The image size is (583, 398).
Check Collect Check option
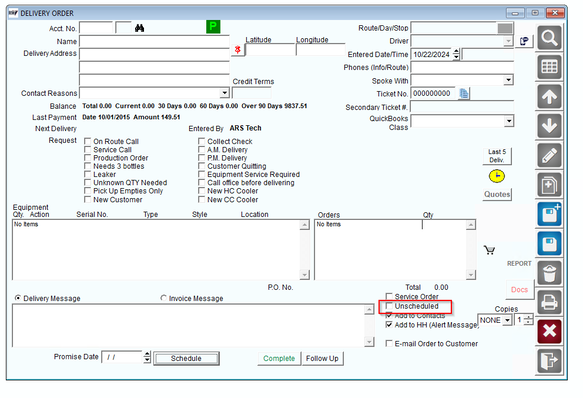pos(202,141)
